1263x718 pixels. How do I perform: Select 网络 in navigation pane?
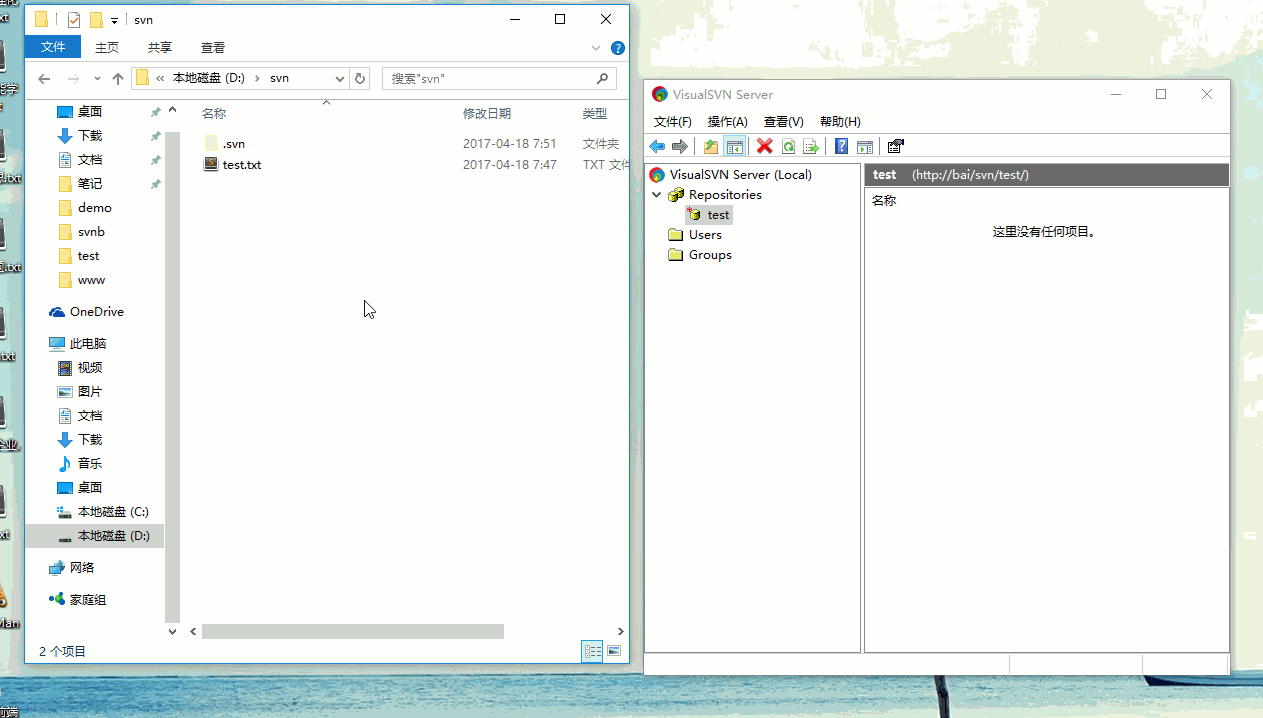point(81,568)
